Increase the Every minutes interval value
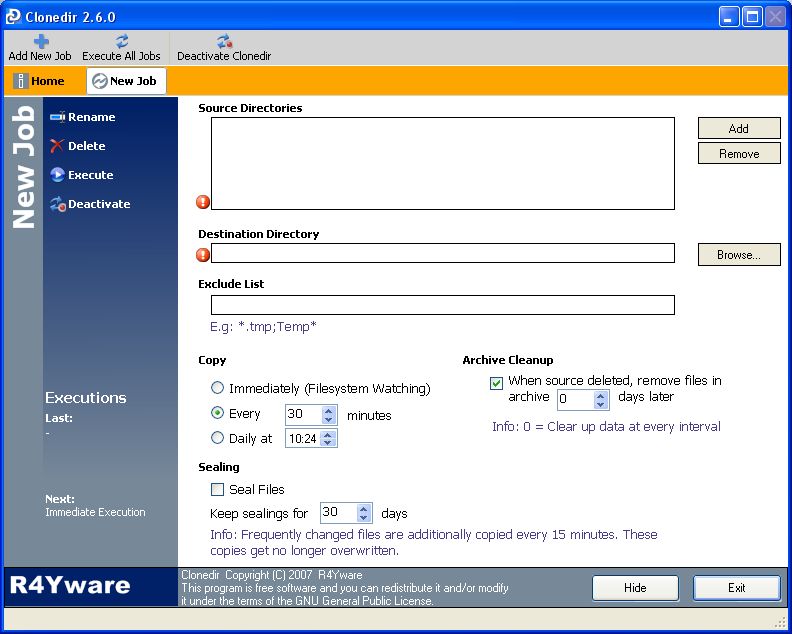This screenshot has width=792, height=634. (x=329, y=409)
